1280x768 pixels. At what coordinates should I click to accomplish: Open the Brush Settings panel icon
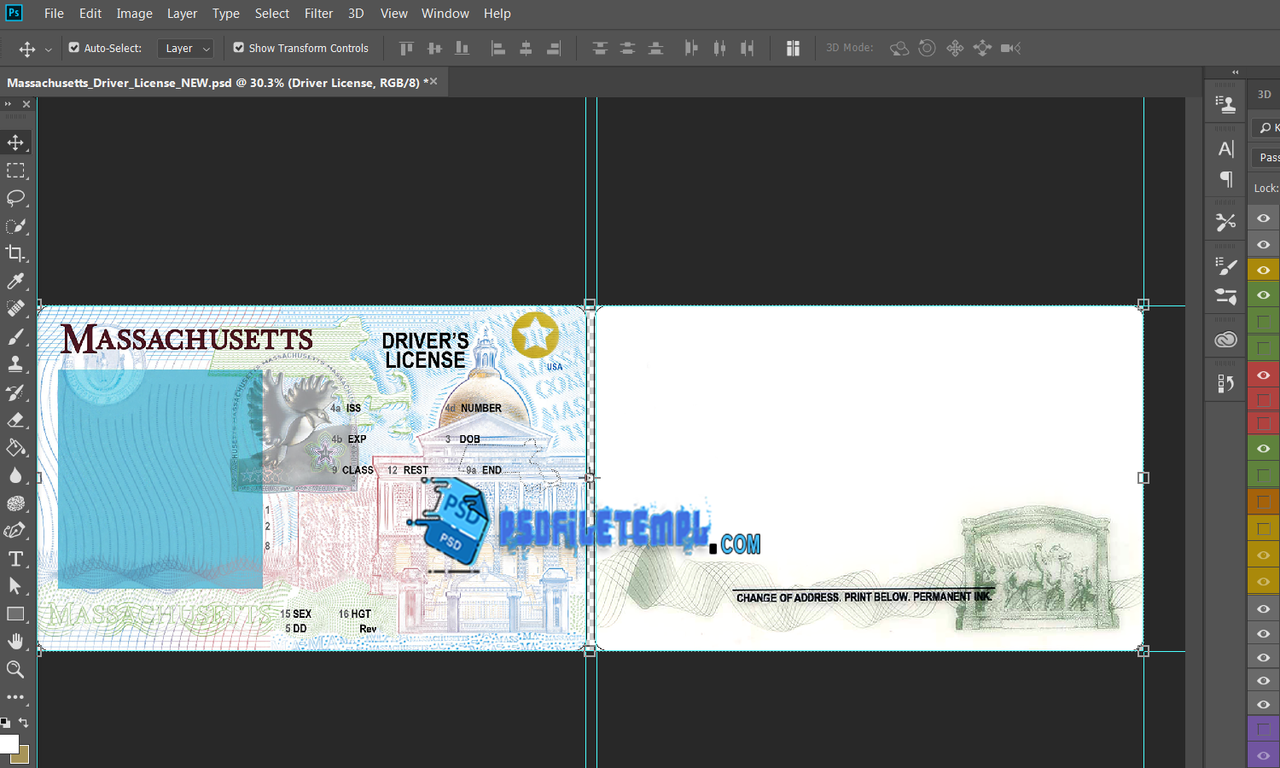pyautogui.click(x=1225, y=266)
